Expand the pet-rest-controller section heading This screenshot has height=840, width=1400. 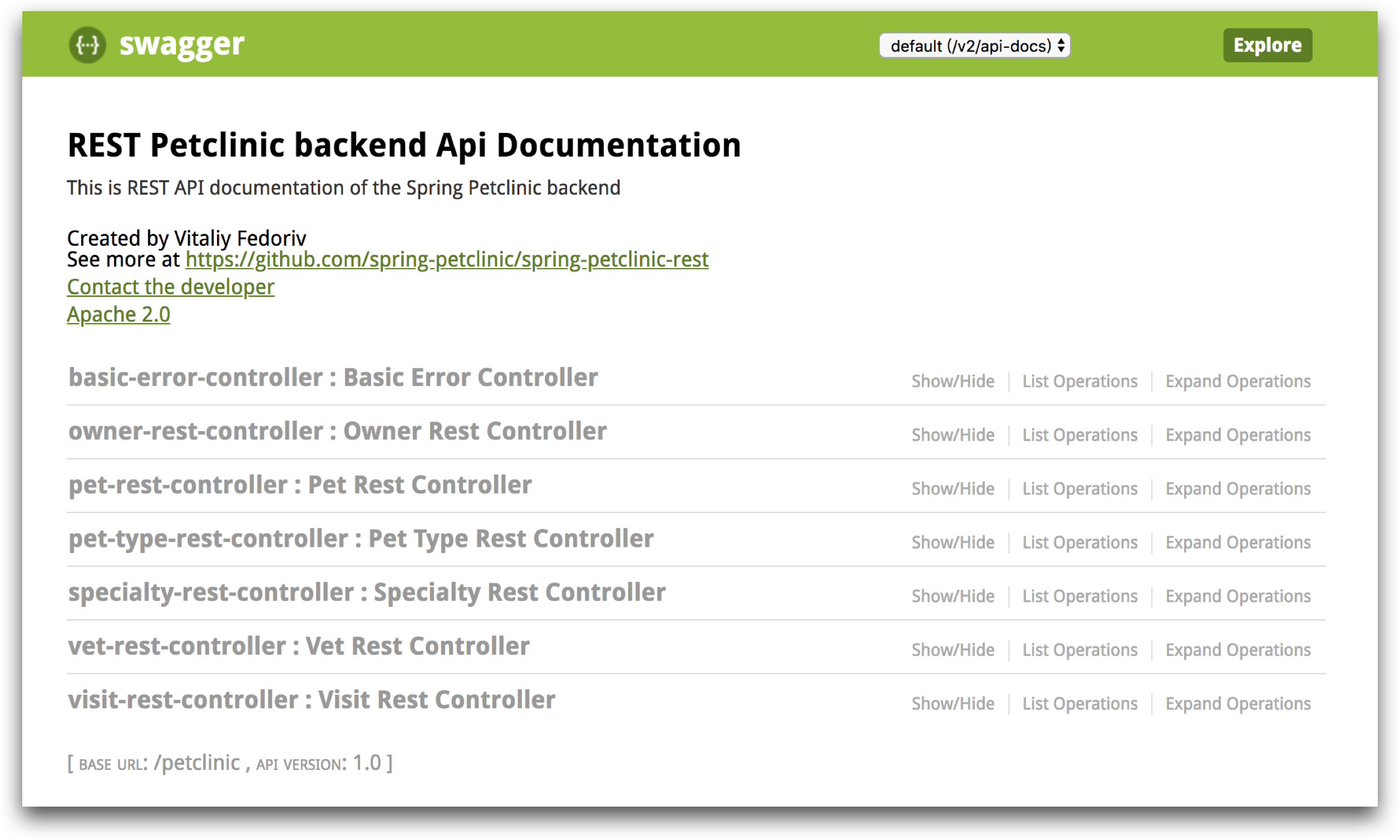[x=300, y=485]
